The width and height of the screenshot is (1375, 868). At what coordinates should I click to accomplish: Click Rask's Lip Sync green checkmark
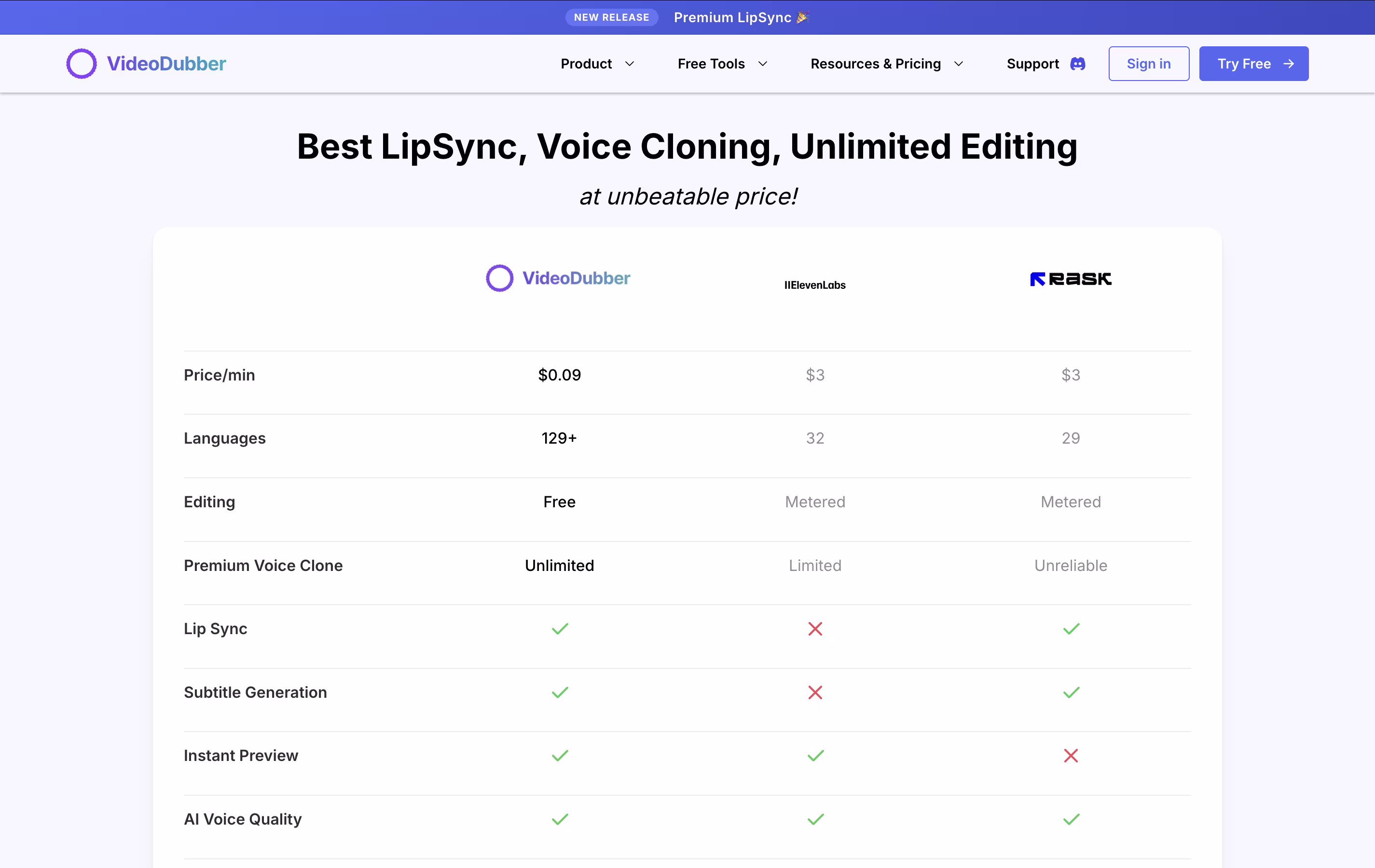coord(1071,628)
